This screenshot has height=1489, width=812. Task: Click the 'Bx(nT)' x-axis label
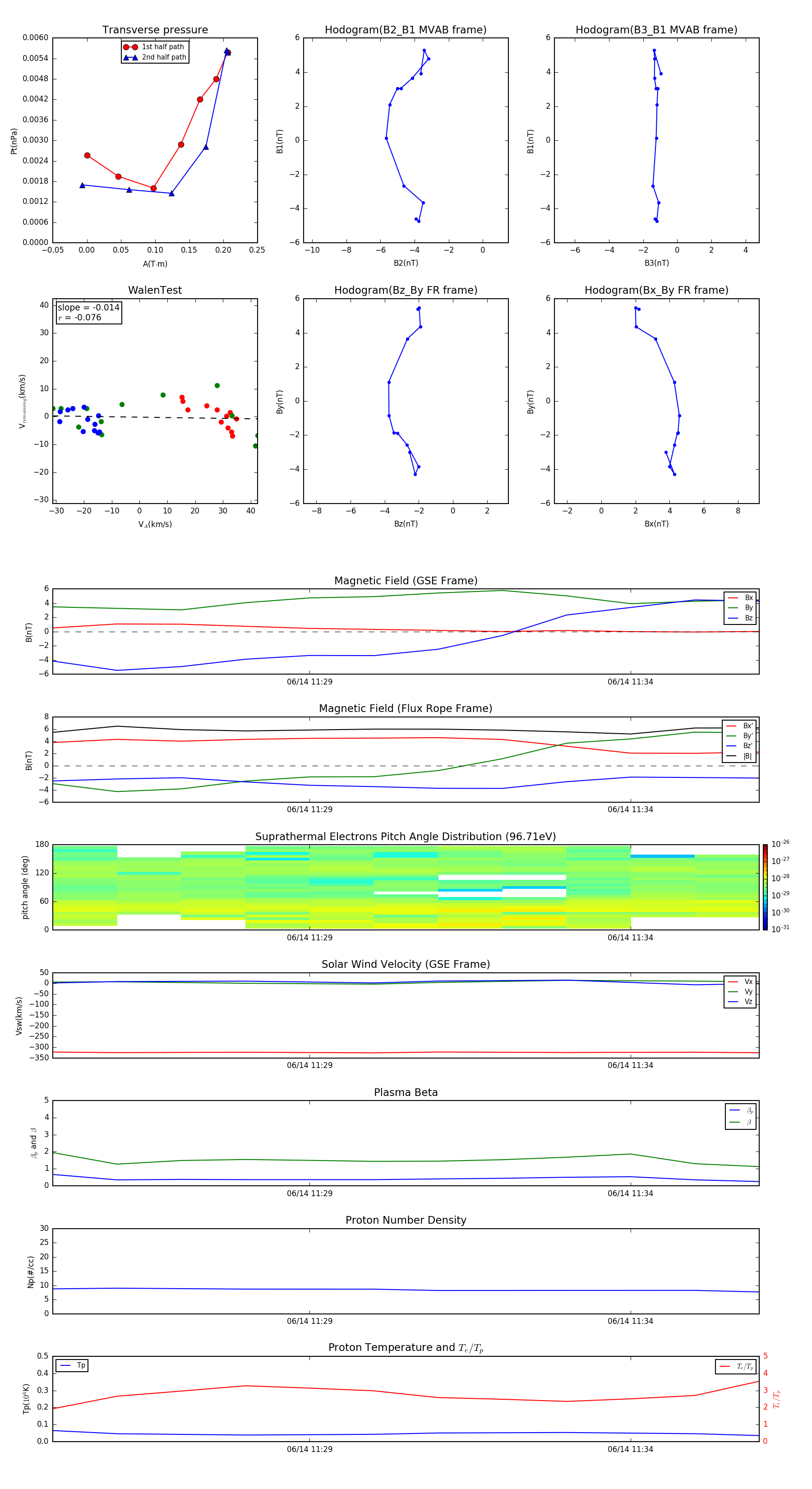[x=656, y=524]
